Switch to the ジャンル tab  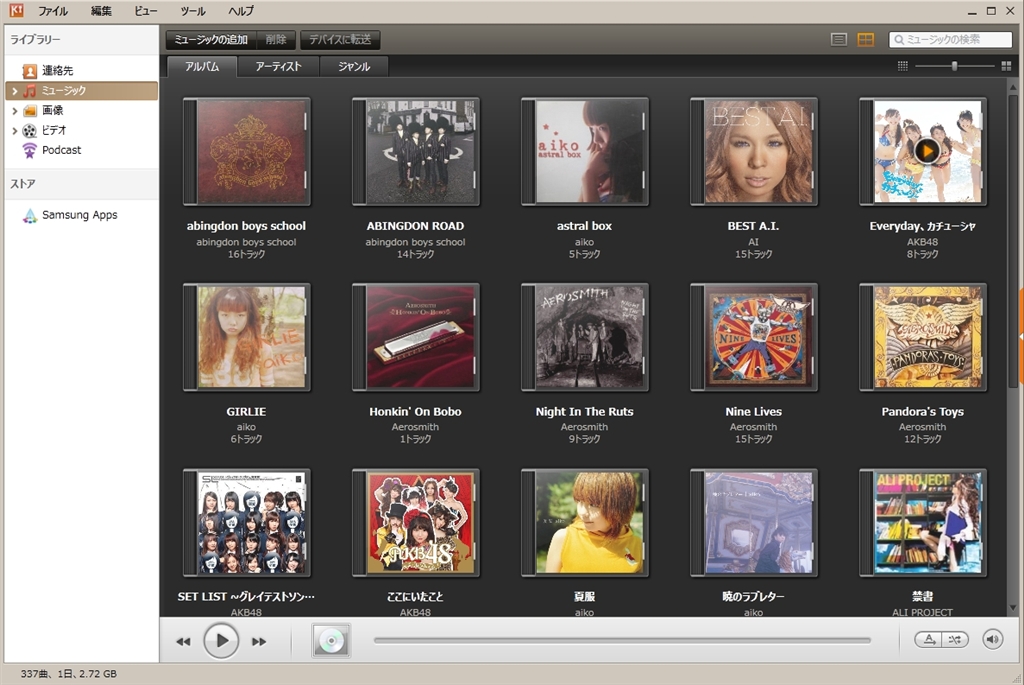(x=354, y=67)
